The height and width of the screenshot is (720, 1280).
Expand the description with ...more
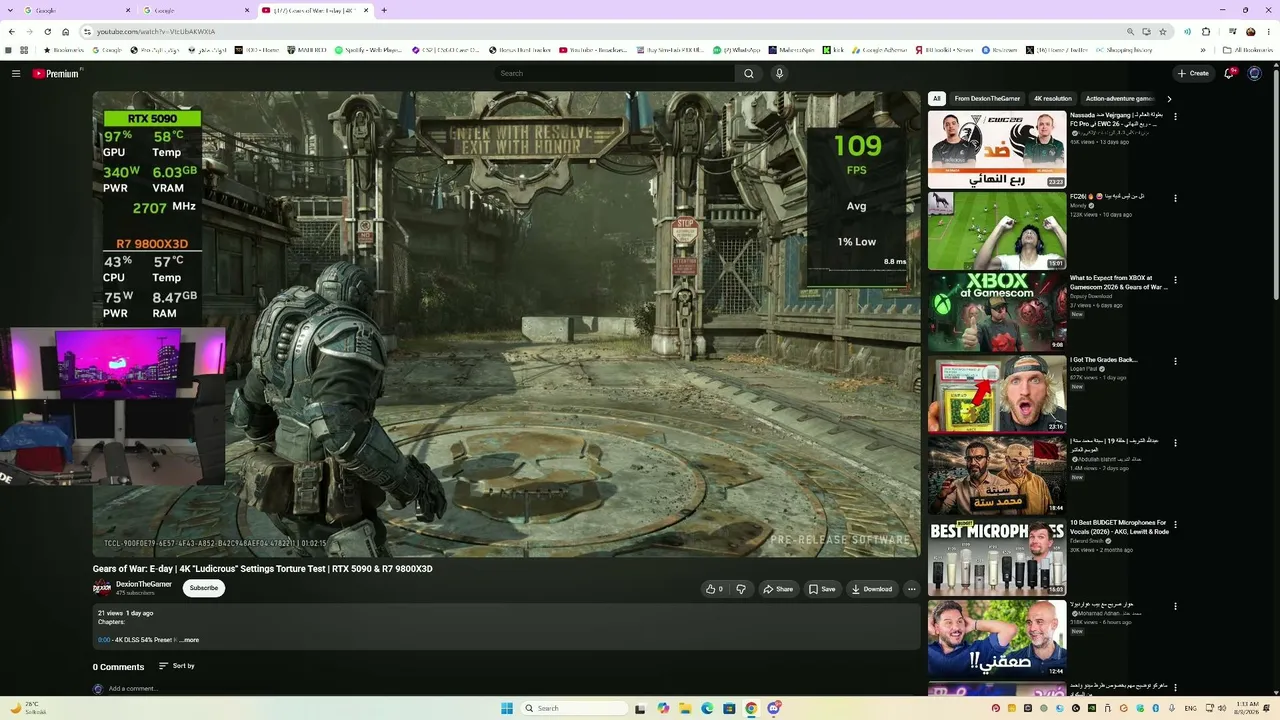click(189, 640)
